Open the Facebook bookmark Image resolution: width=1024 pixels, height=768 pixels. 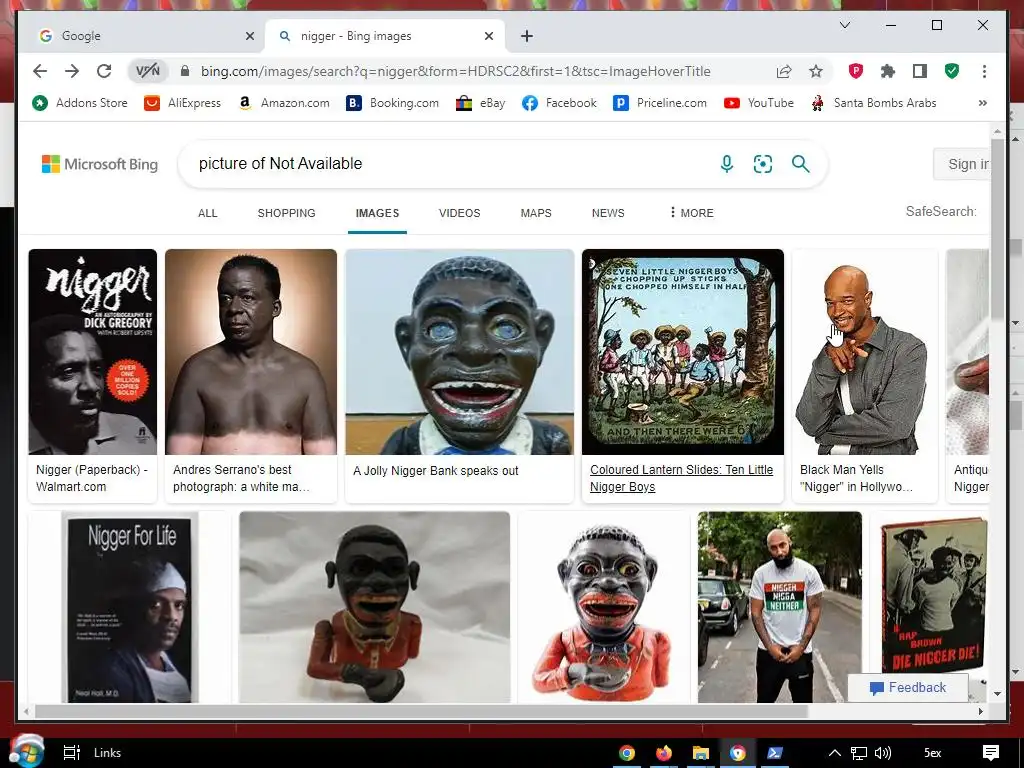coord(559,103)
